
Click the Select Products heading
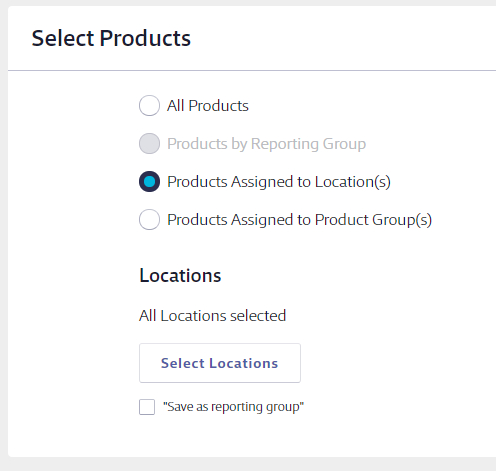pos(111,38)
